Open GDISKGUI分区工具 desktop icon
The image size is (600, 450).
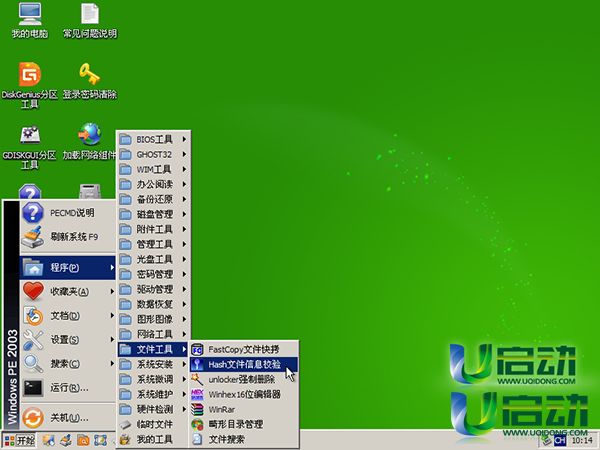click(30, 135)
